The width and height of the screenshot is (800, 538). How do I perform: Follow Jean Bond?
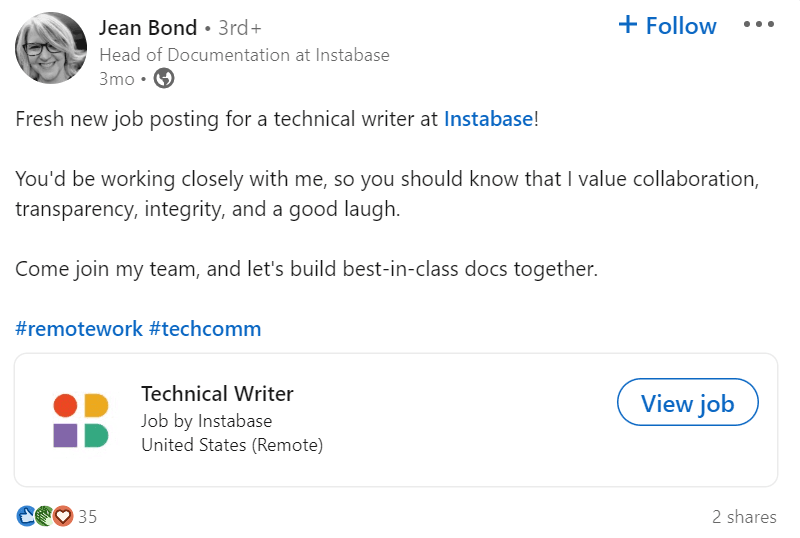click(667, 26)
